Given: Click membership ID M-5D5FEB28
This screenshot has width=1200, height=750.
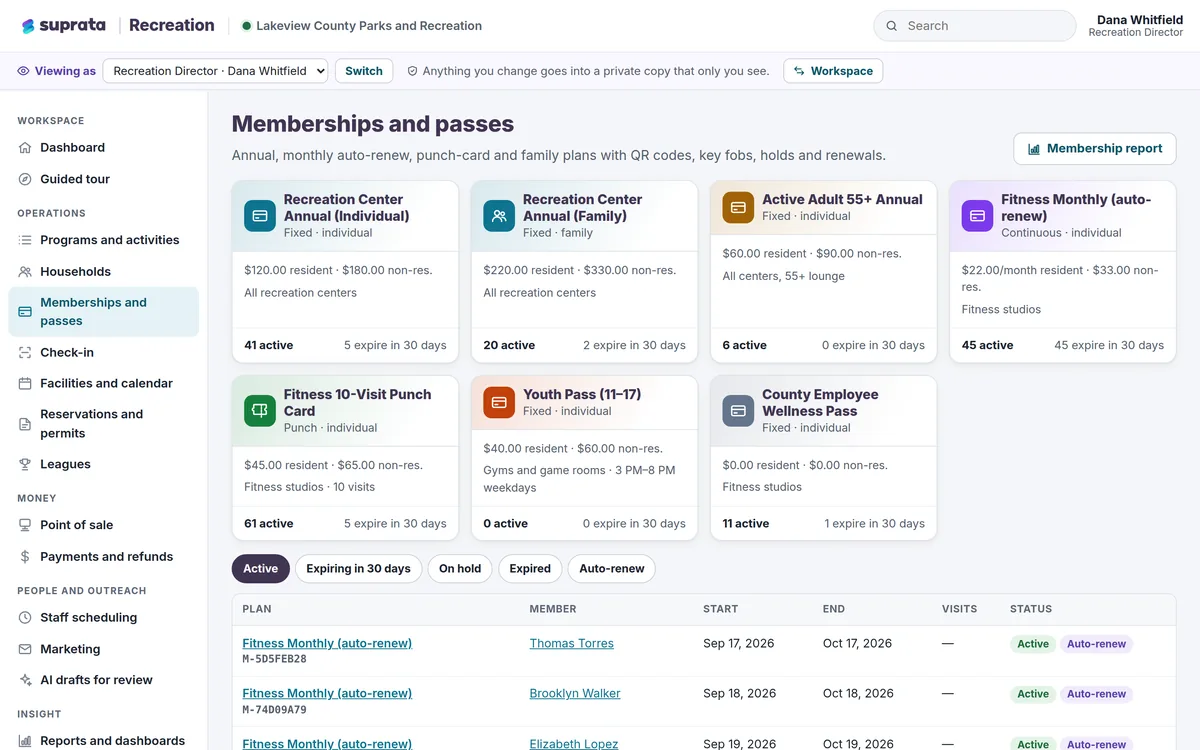Looking at the screenshot, I should 275,660.
